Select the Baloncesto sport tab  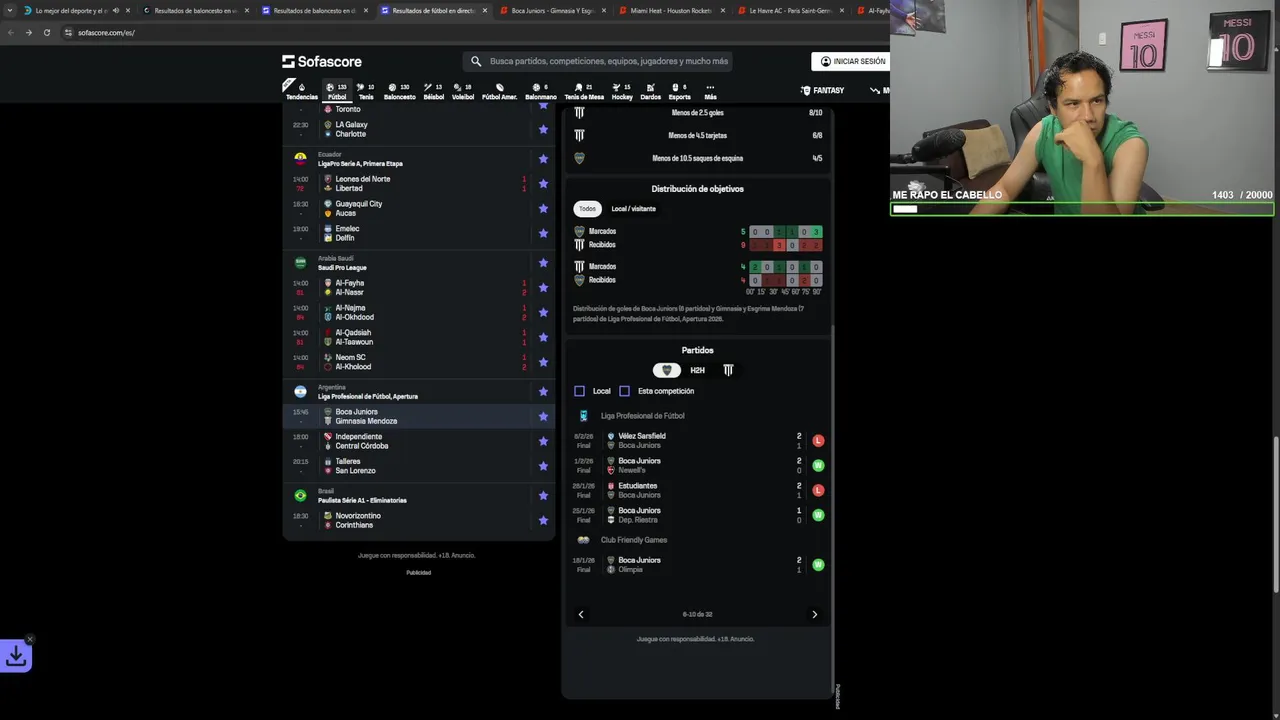click(399, 91)
